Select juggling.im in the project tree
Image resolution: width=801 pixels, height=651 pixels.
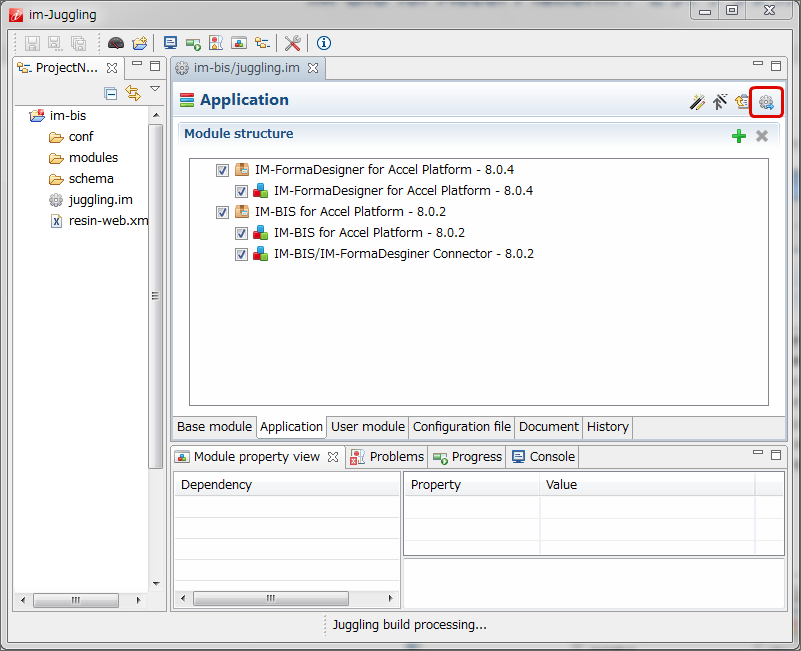coord(91,200)
